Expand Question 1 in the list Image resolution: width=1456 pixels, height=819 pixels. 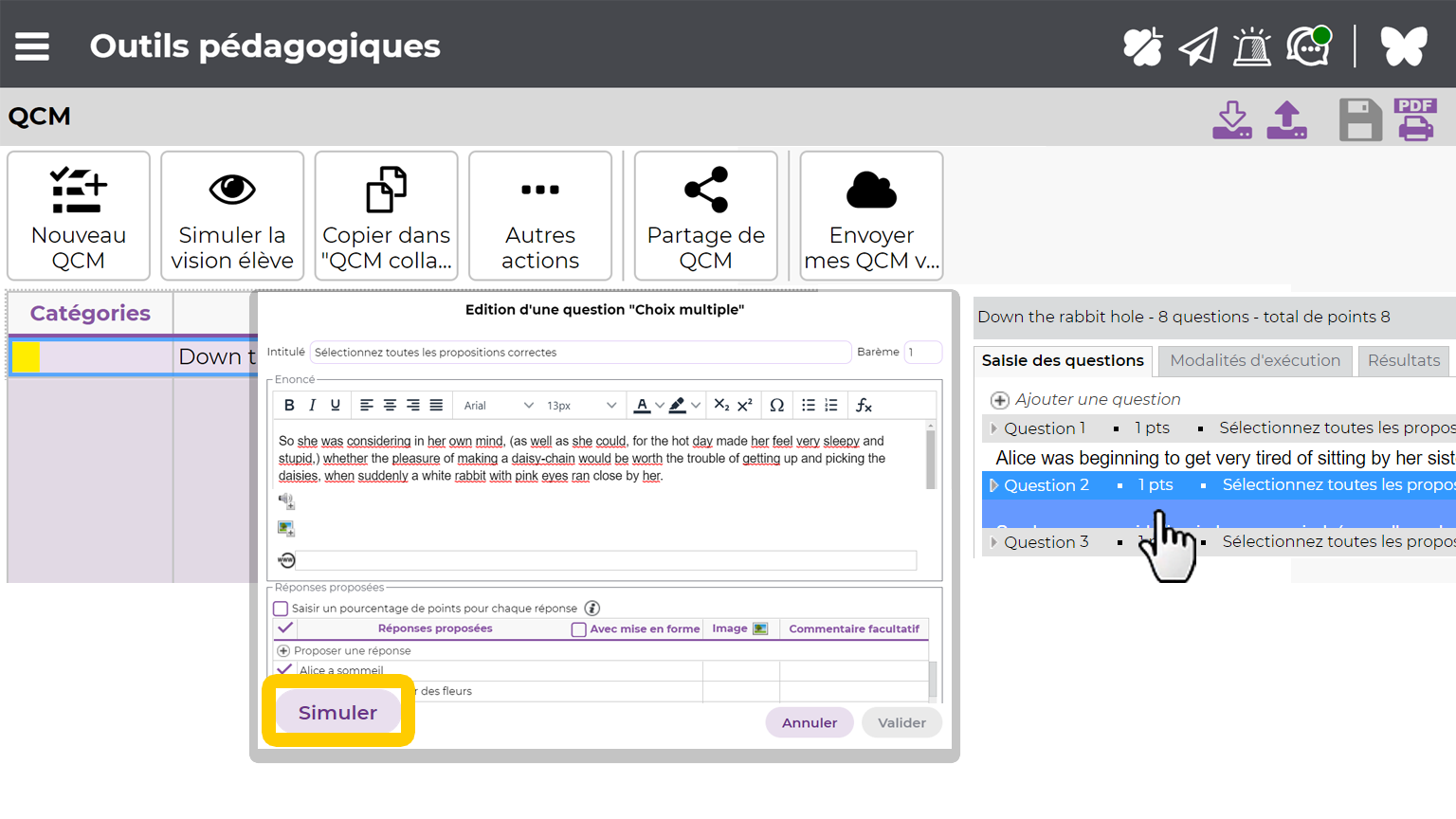tap(993, 428)
